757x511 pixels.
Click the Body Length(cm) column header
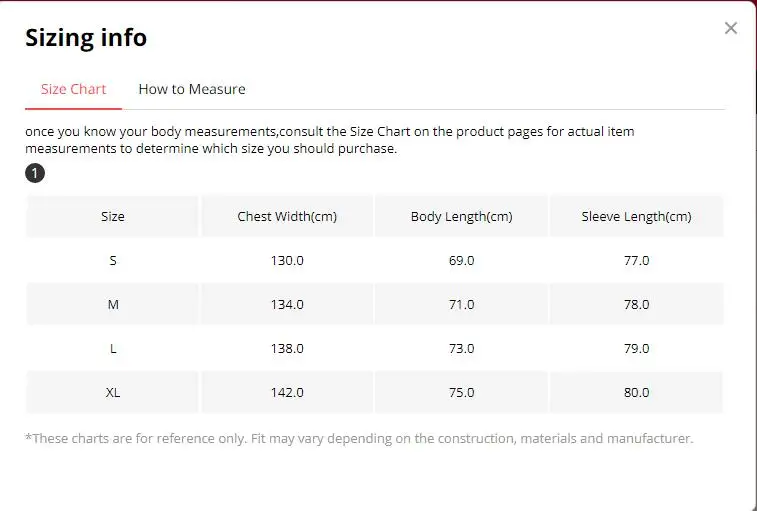(x=462, y=216)
